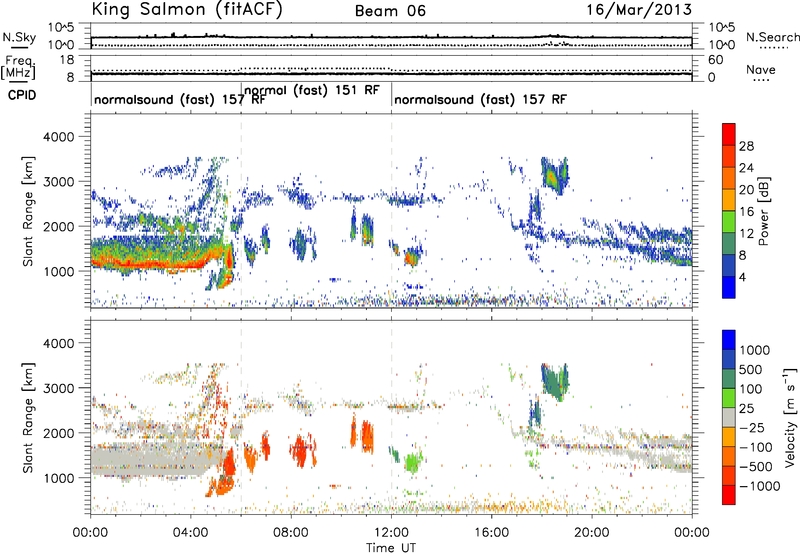Click the date '16/Mar/2013'
The height and width of the screenshot is (554, 800).
pyautogui.click(x=639, y=9)
